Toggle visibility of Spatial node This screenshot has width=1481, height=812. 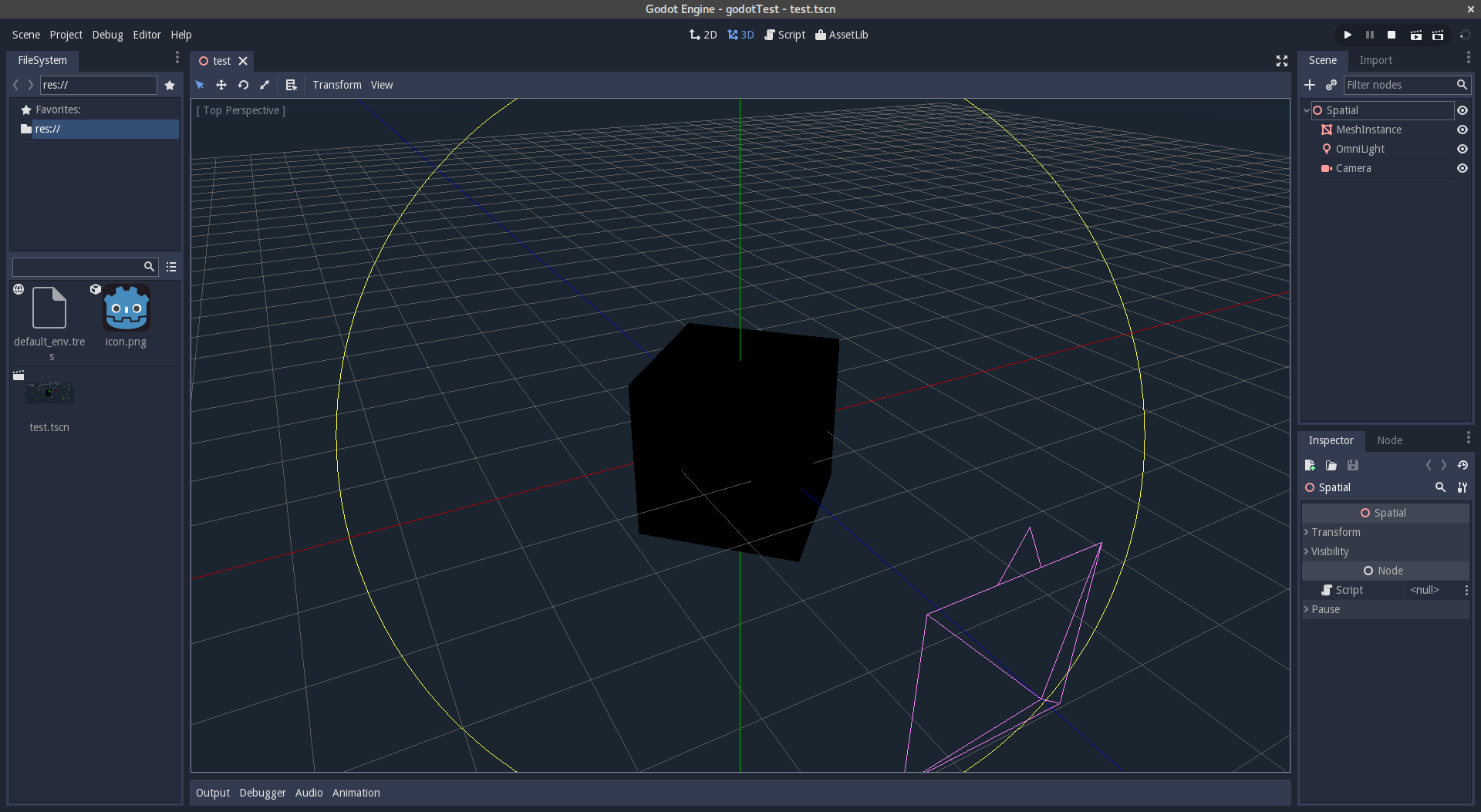pyautogui.click(x=1462, y=110)
